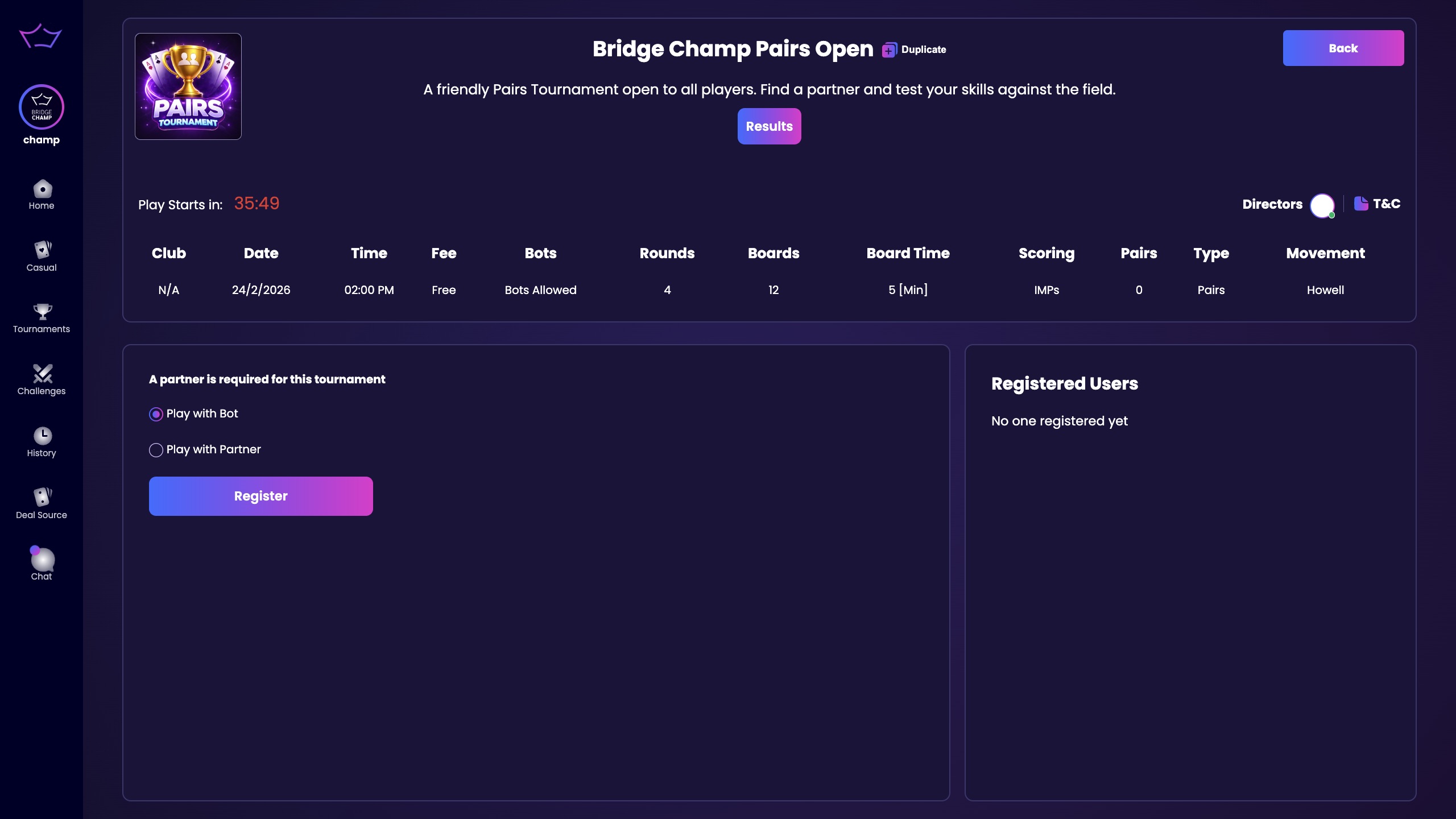Viewport: 1456px width, 819px height.
Task: Click the Pairs Tournament trophy image
Action: (188, 86)
